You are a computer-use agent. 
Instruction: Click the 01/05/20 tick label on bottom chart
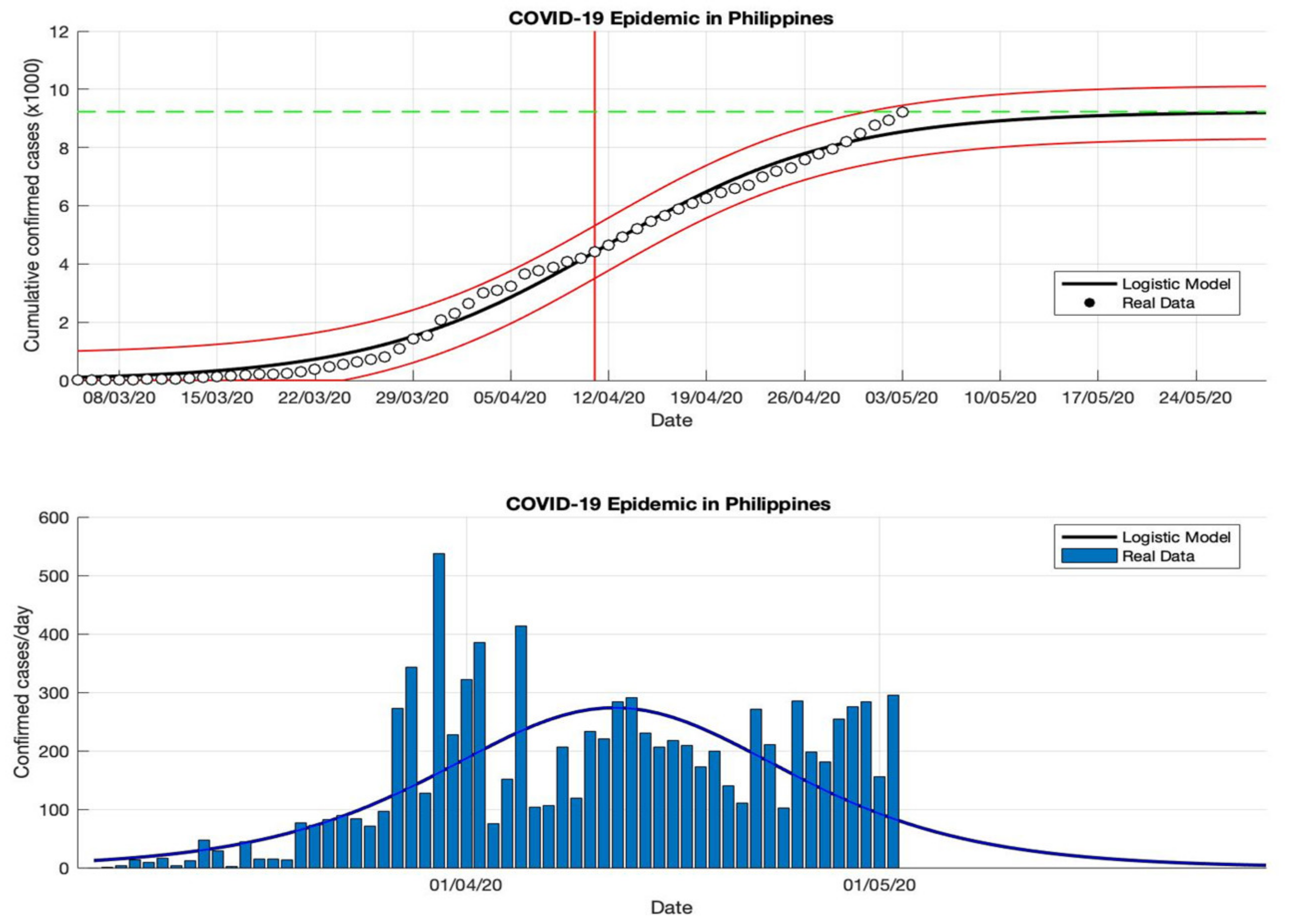click(x=879, y=885)
